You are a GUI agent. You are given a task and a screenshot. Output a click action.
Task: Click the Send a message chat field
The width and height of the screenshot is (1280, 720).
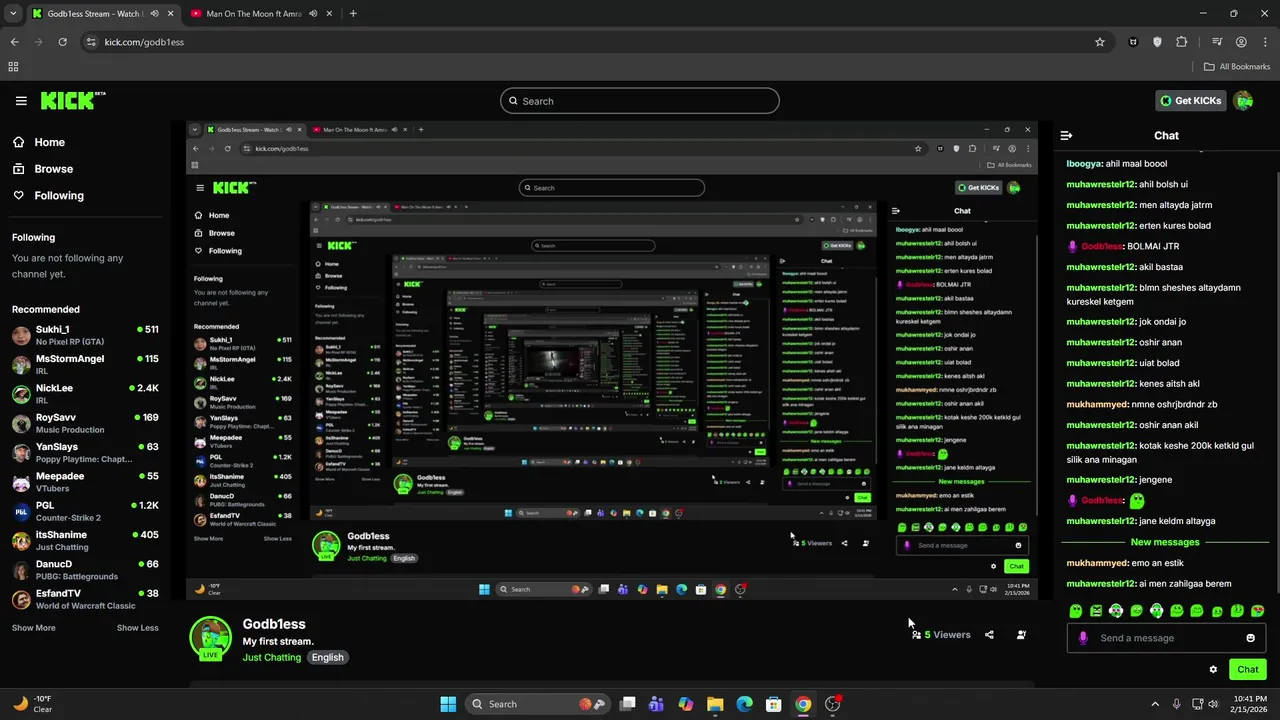1165,638
